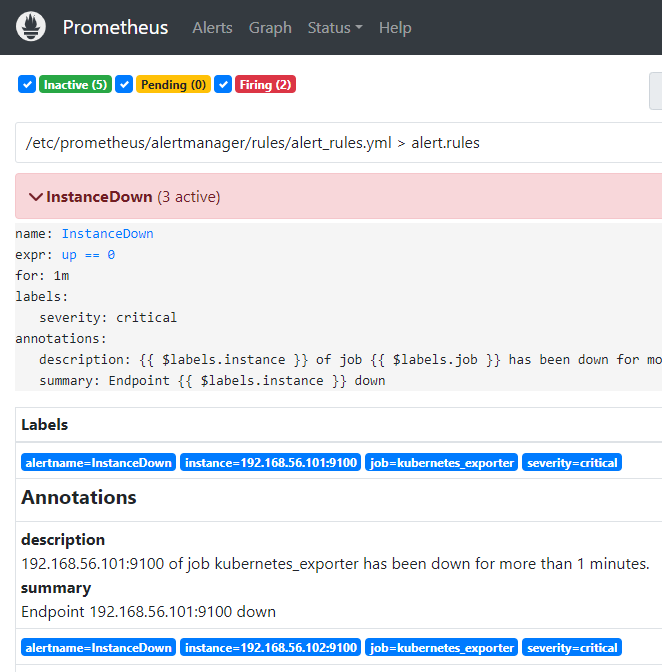Click the green Inactive (5) badge

(75, 84)
